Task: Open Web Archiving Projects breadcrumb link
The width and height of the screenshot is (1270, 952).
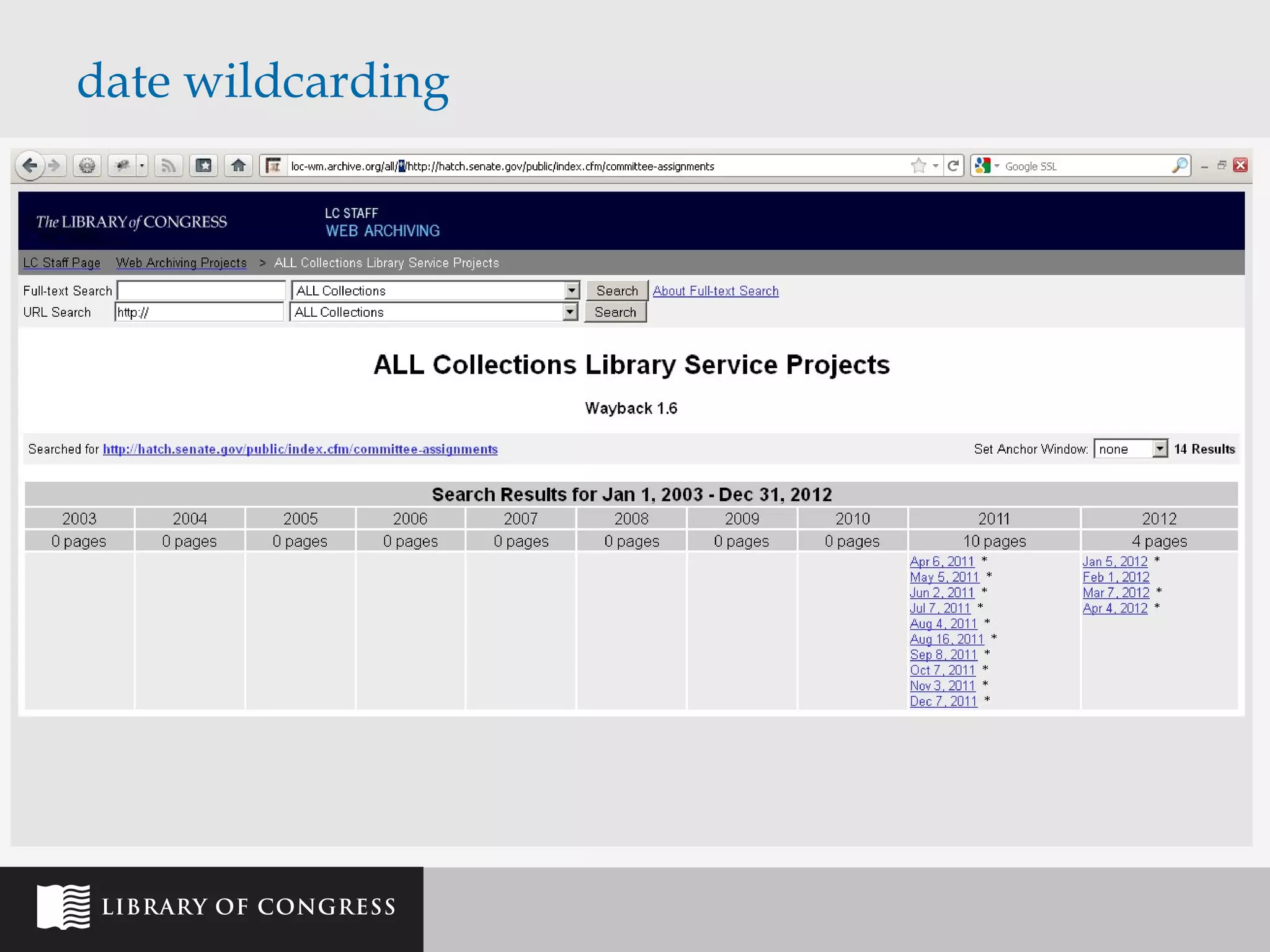Action: [181, 263]
